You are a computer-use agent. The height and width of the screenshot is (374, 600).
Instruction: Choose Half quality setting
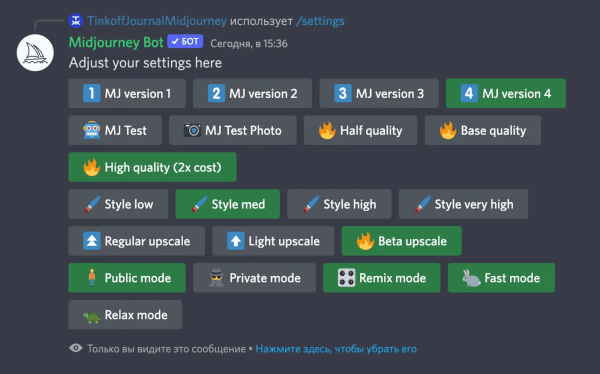[360, 130]
